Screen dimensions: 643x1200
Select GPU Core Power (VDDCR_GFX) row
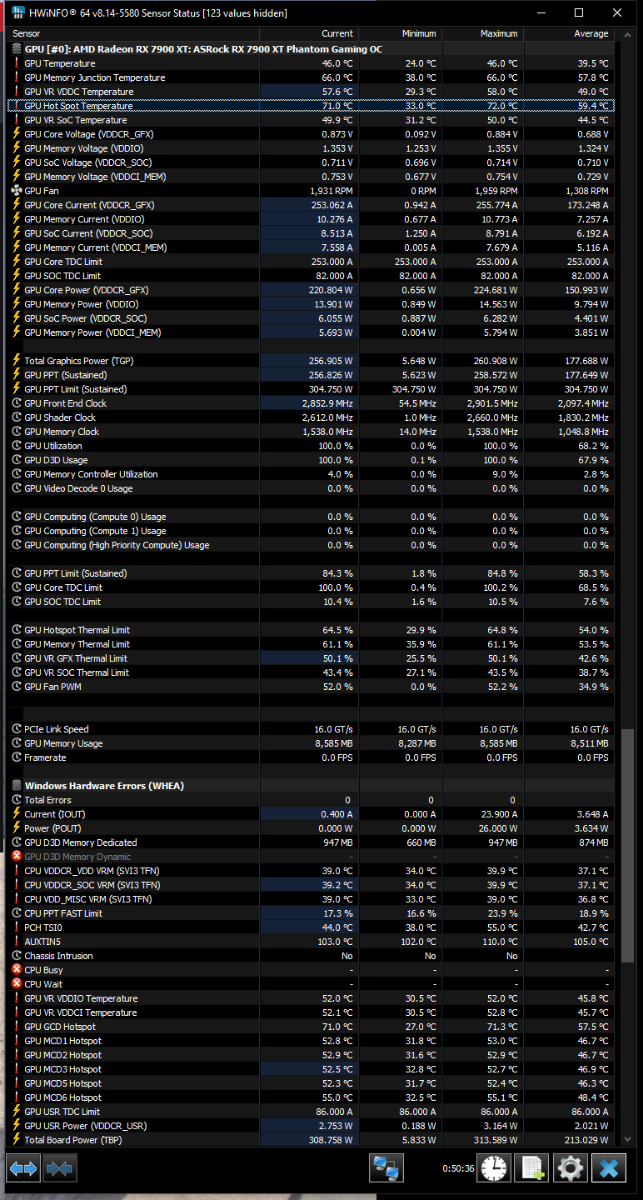pos(313,290)
